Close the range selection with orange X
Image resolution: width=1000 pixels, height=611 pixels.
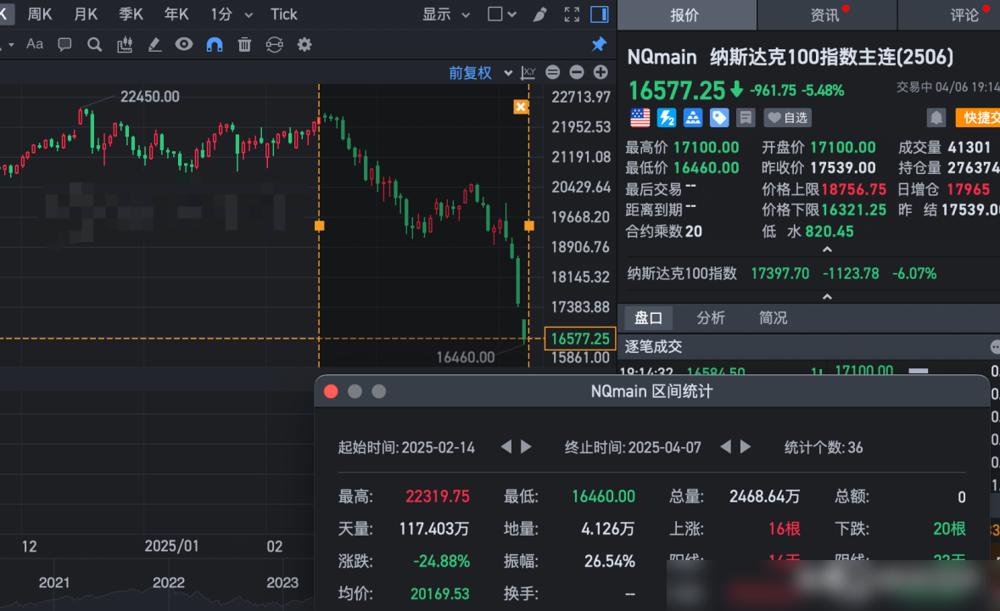click(x=521, y=107)
